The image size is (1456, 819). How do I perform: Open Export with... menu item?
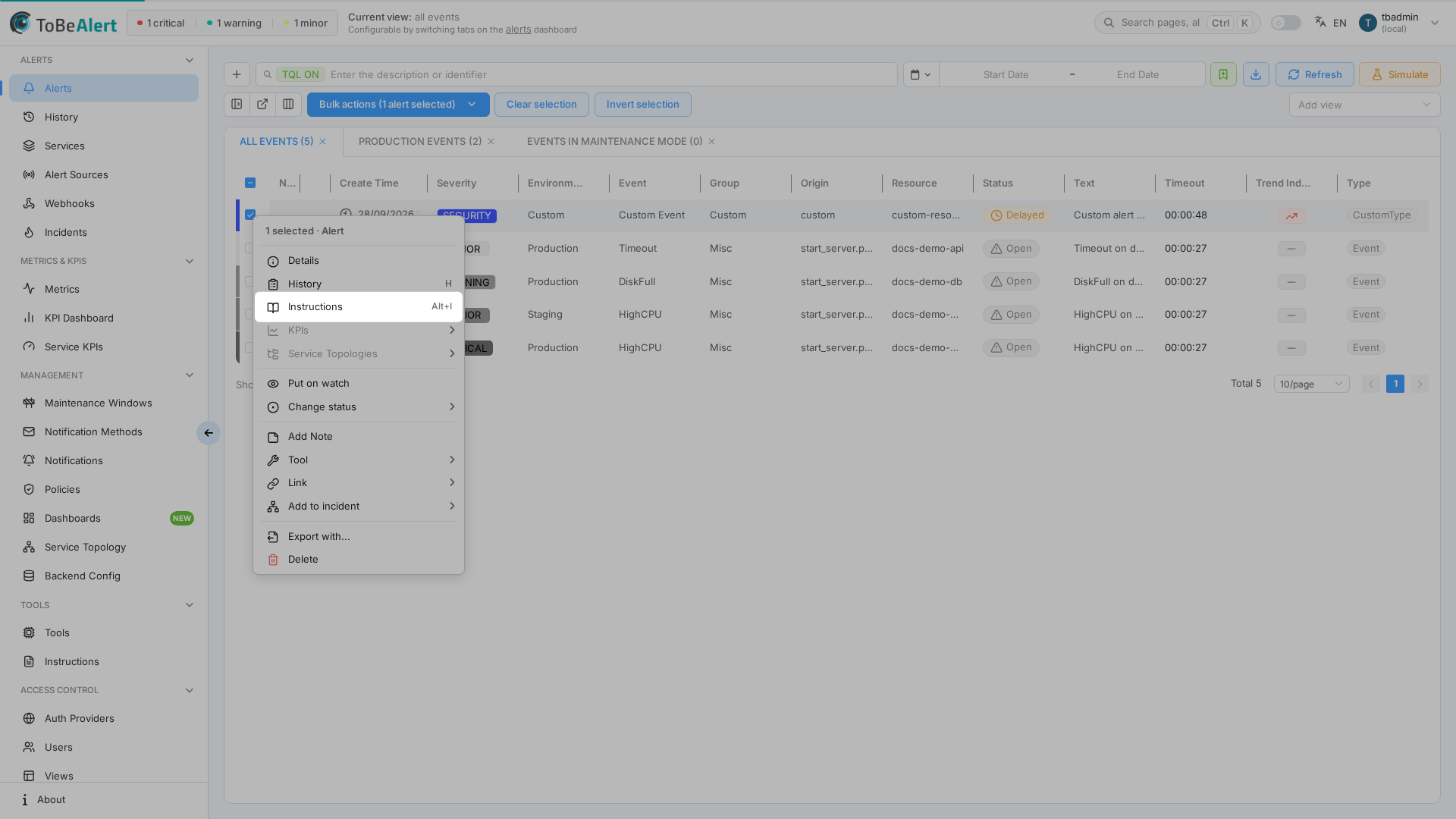pyautogui.click(x=359, y=537)
